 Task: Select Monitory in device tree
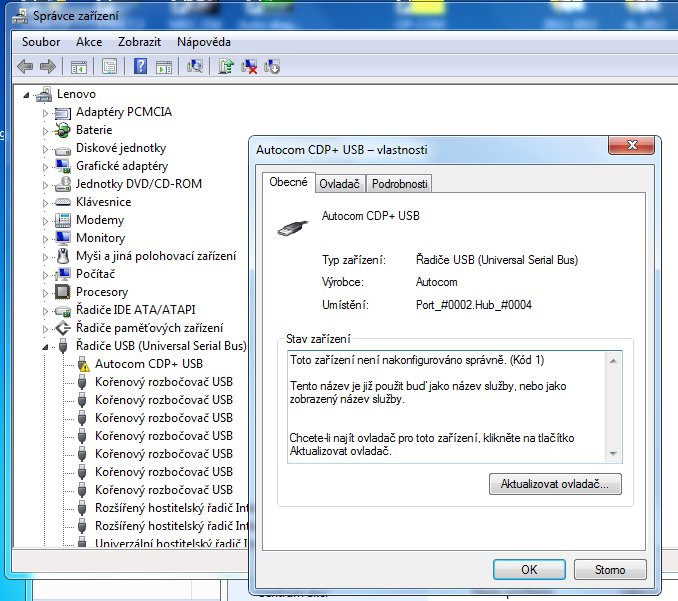(x=100, y=238)
